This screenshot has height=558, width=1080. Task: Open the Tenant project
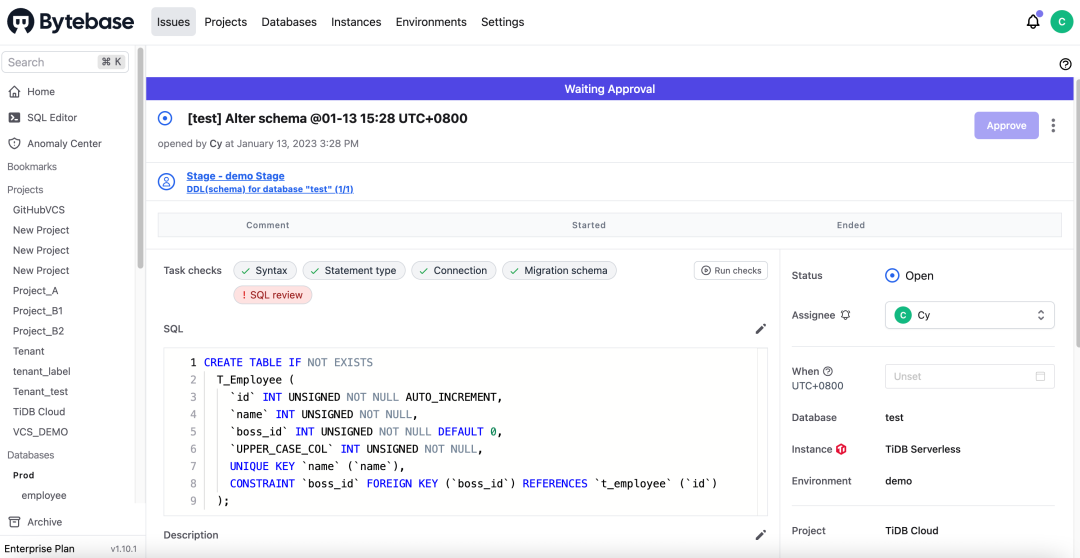click(x=29, y=351)
